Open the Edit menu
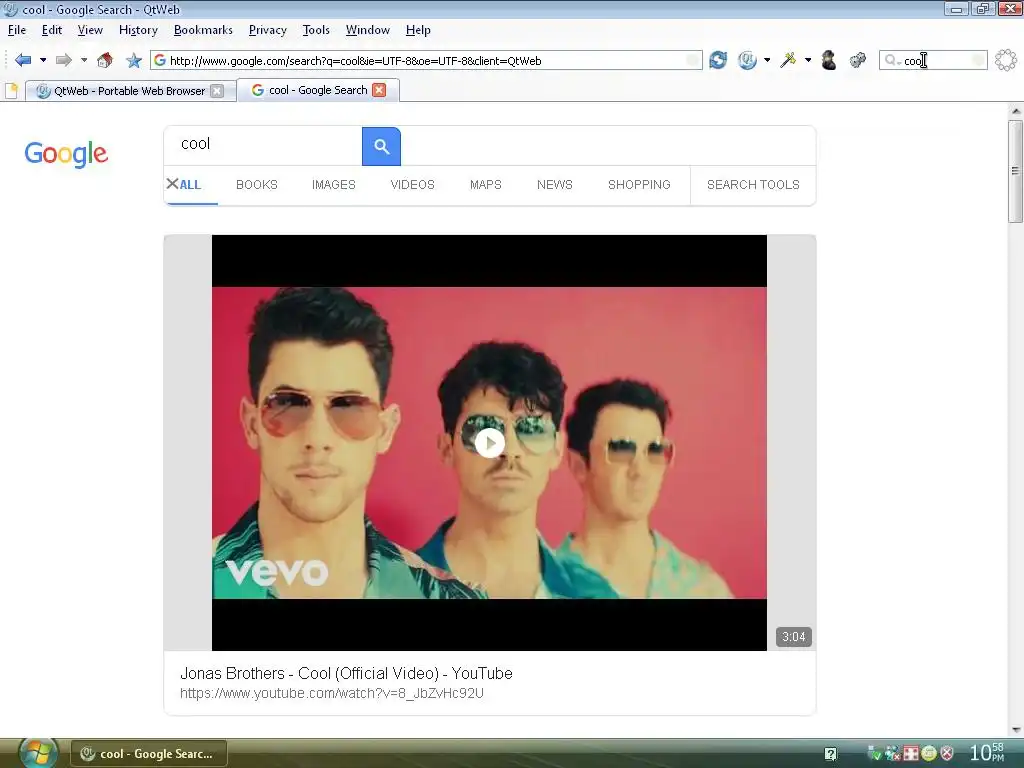The height and width of the screenshot is (768, 1024). coord(52,30)
